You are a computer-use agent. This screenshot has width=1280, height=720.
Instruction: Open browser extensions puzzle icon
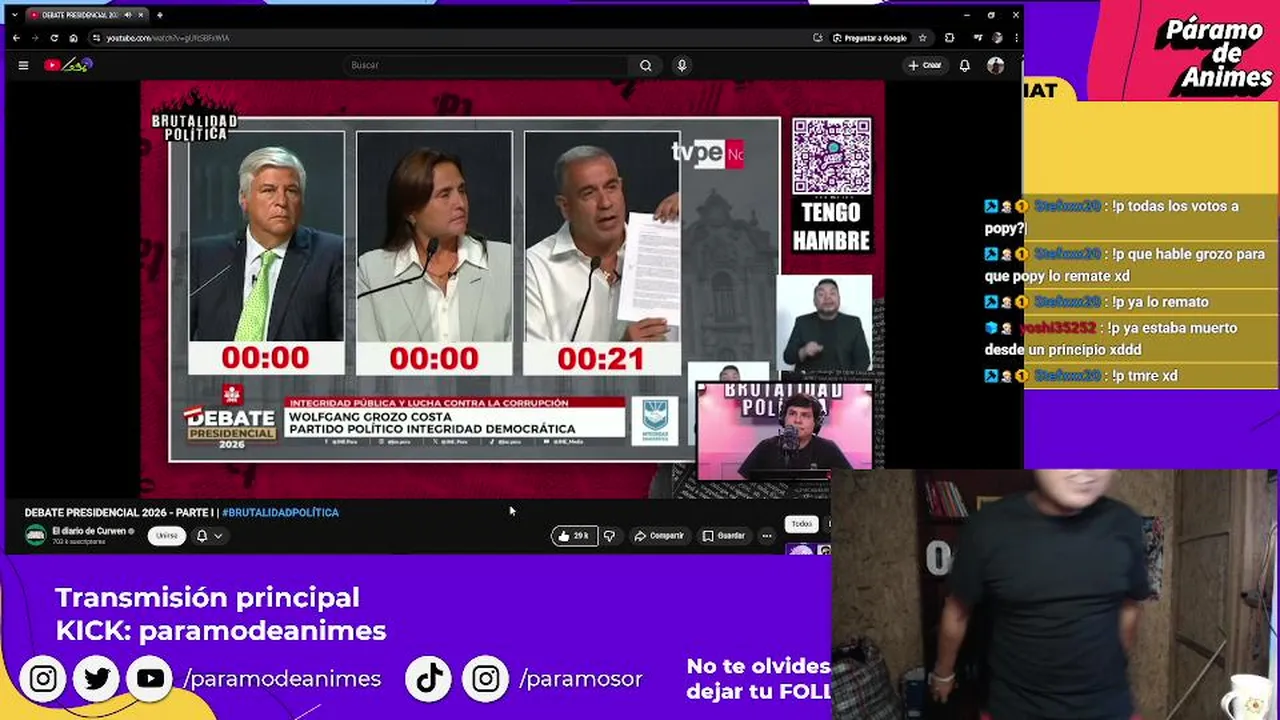[949, 38]
